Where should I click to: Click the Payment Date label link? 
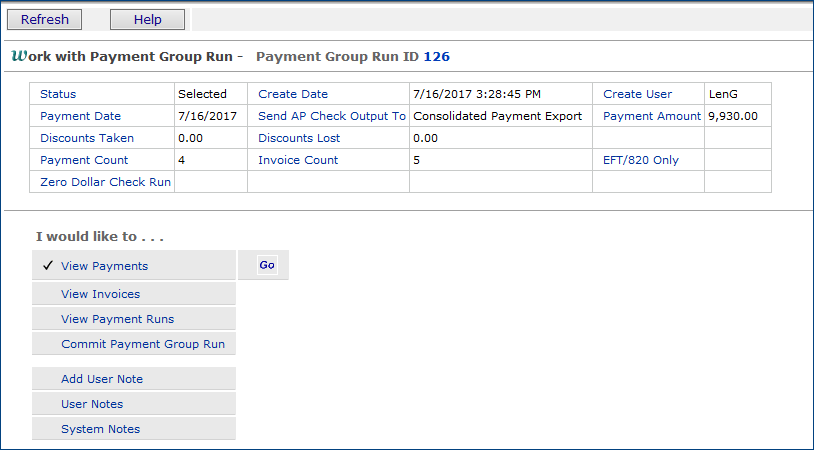pos(80,116)
